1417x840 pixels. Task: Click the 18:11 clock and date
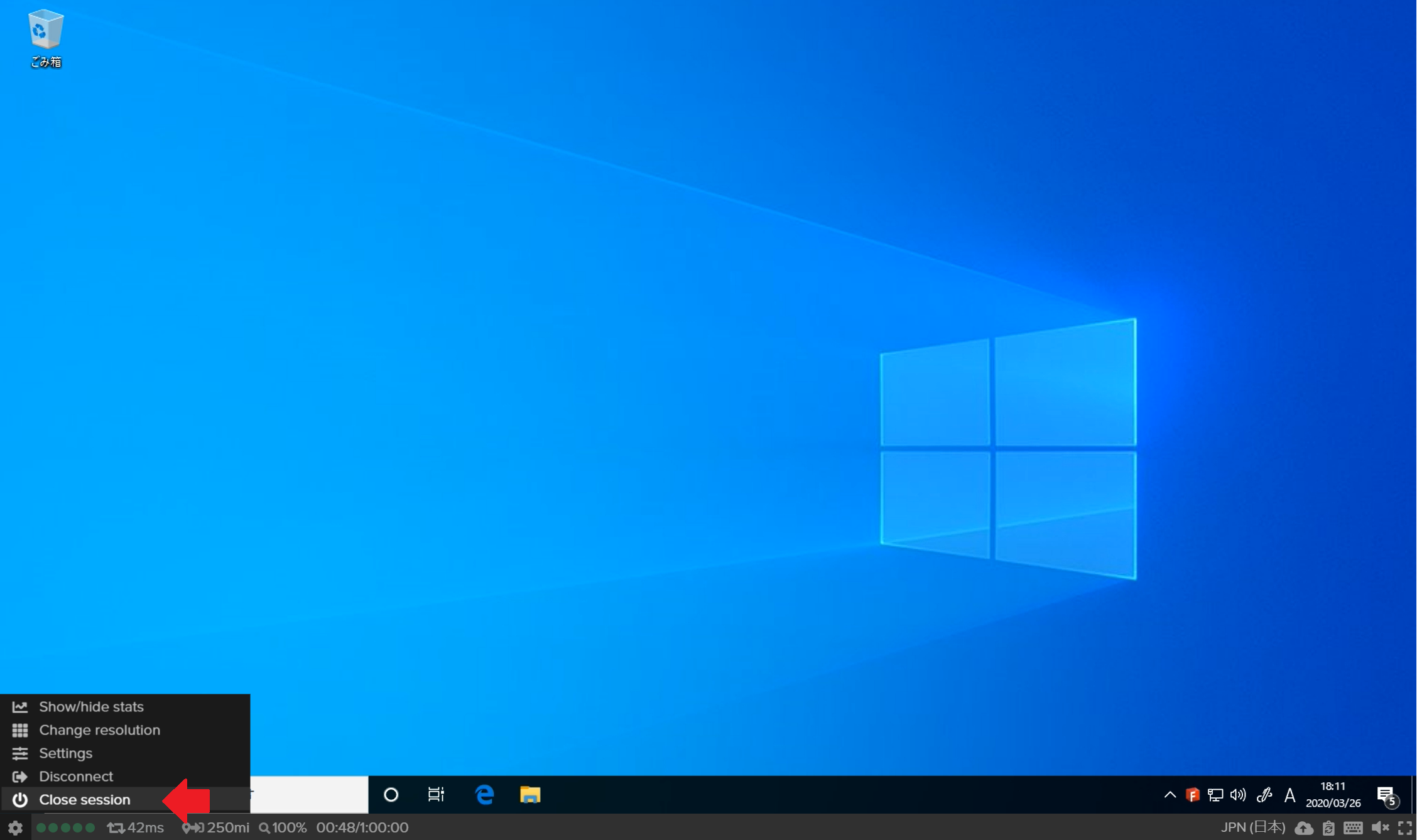[x=1333, y=795]
